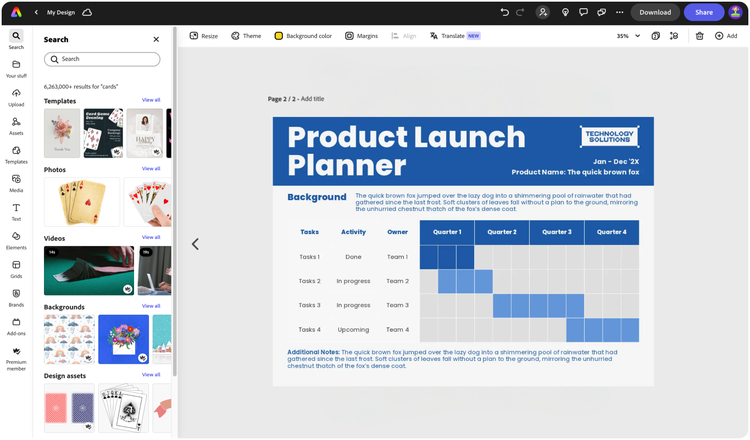This screenshot has height=440, width=750.
Task: Select the green table cards video
Action: (89, 270)
